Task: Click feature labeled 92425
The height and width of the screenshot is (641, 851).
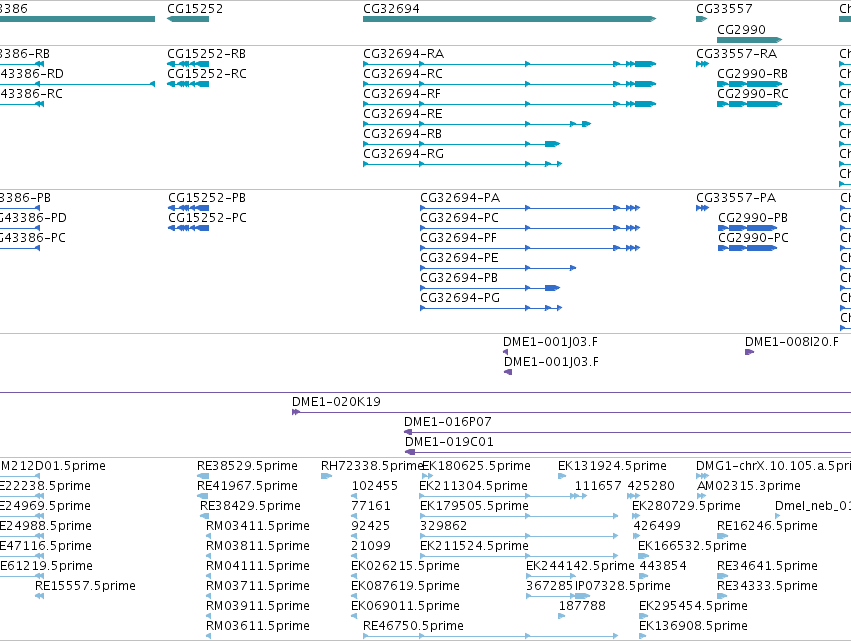Action: (x=371, y=526)
